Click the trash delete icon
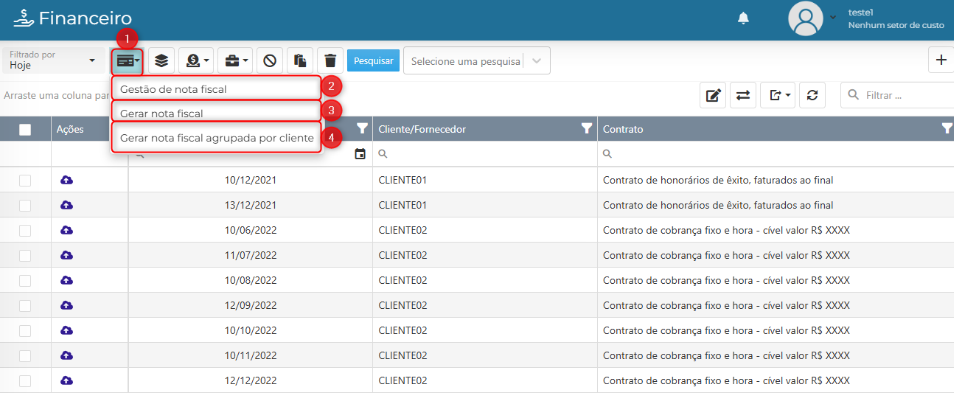 tap(330, 61)
